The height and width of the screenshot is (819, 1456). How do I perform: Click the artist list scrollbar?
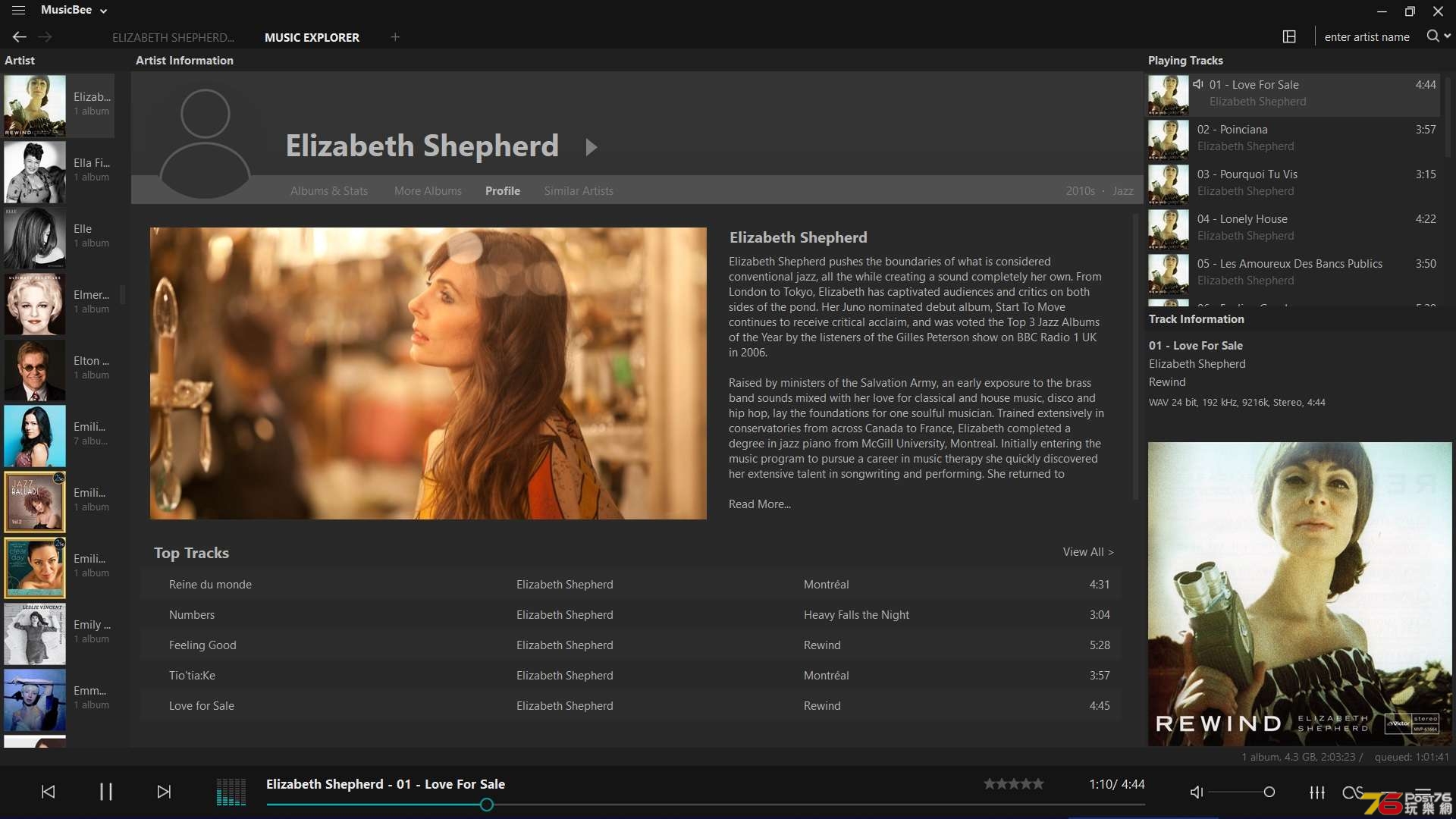(x=123, y=293)
